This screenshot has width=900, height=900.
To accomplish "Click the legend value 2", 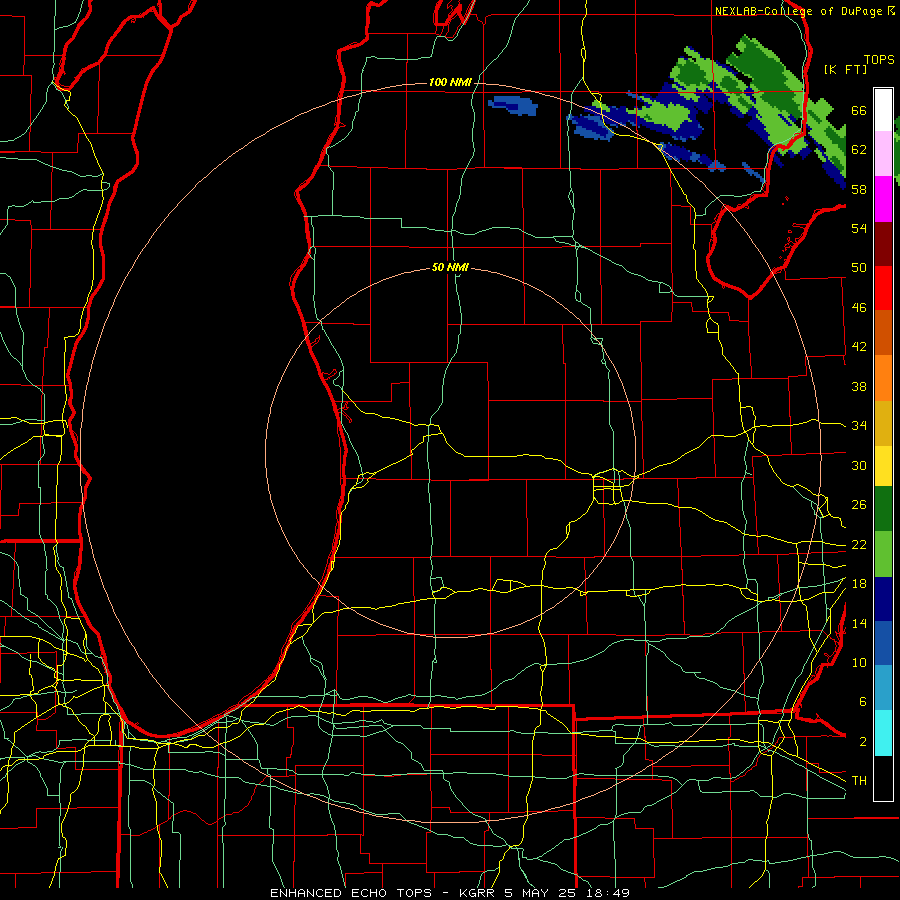I will [x=862, y=742].
